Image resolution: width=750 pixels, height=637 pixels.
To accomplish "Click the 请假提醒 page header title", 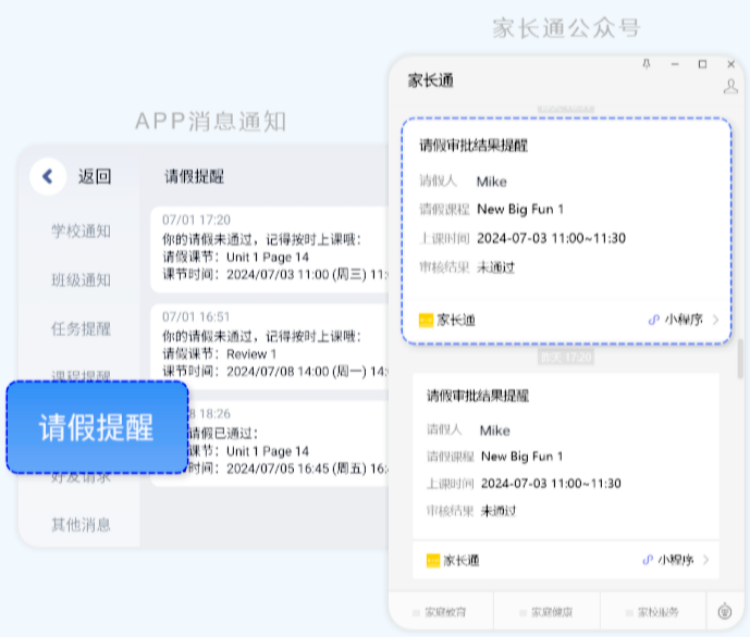I will 194,176.
